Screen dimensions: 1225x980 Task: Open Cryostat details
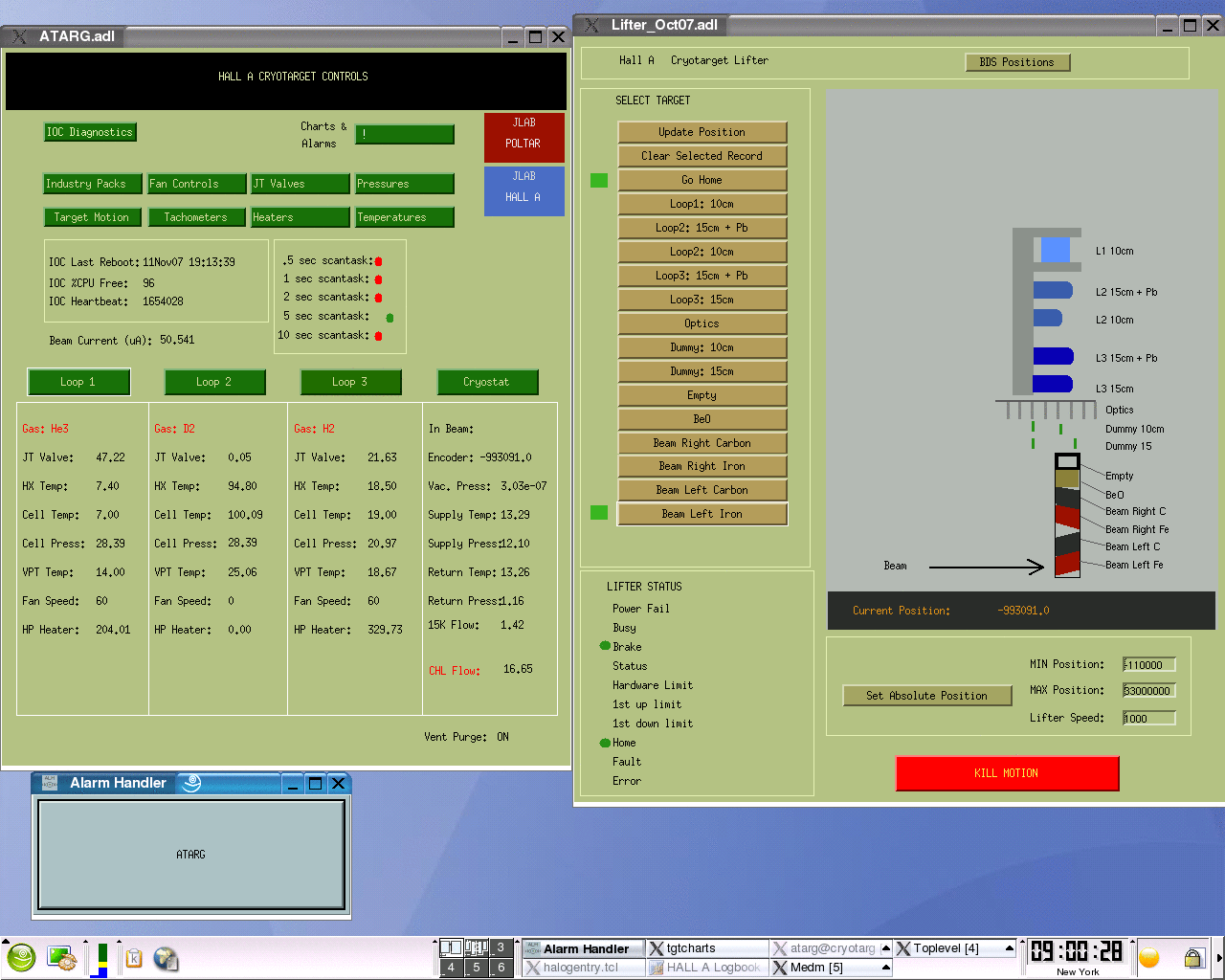pyautogui.click(x=487, y=382)
